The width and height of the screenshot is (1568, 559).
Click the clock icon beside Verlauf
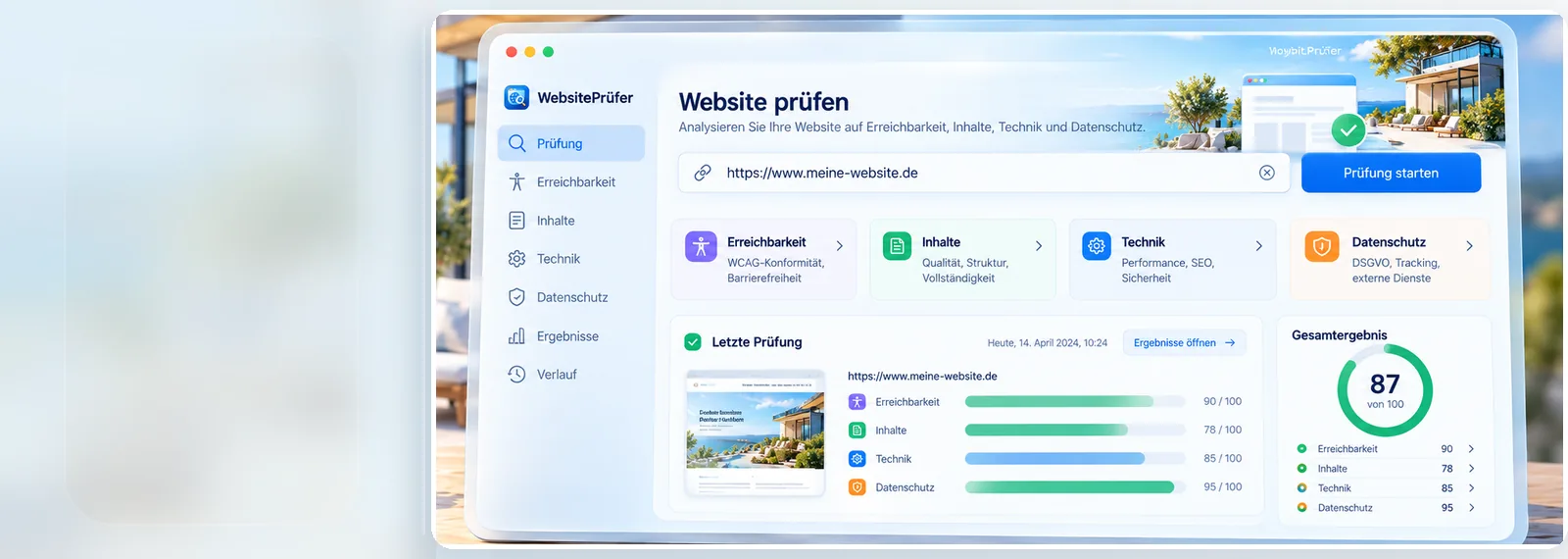(x=517, y=375)
